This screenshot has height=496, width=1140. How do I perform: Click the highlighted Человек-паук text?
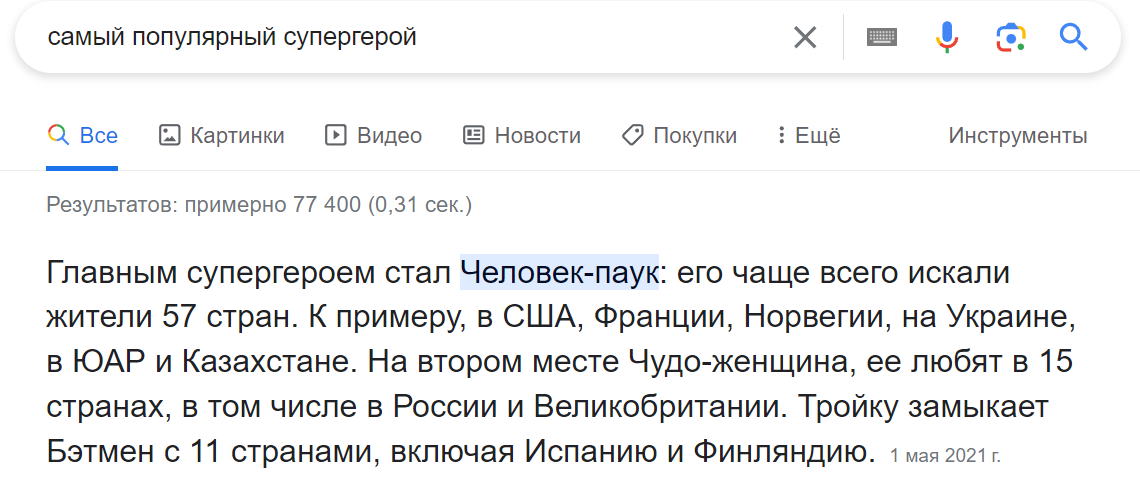coord(559,272)
